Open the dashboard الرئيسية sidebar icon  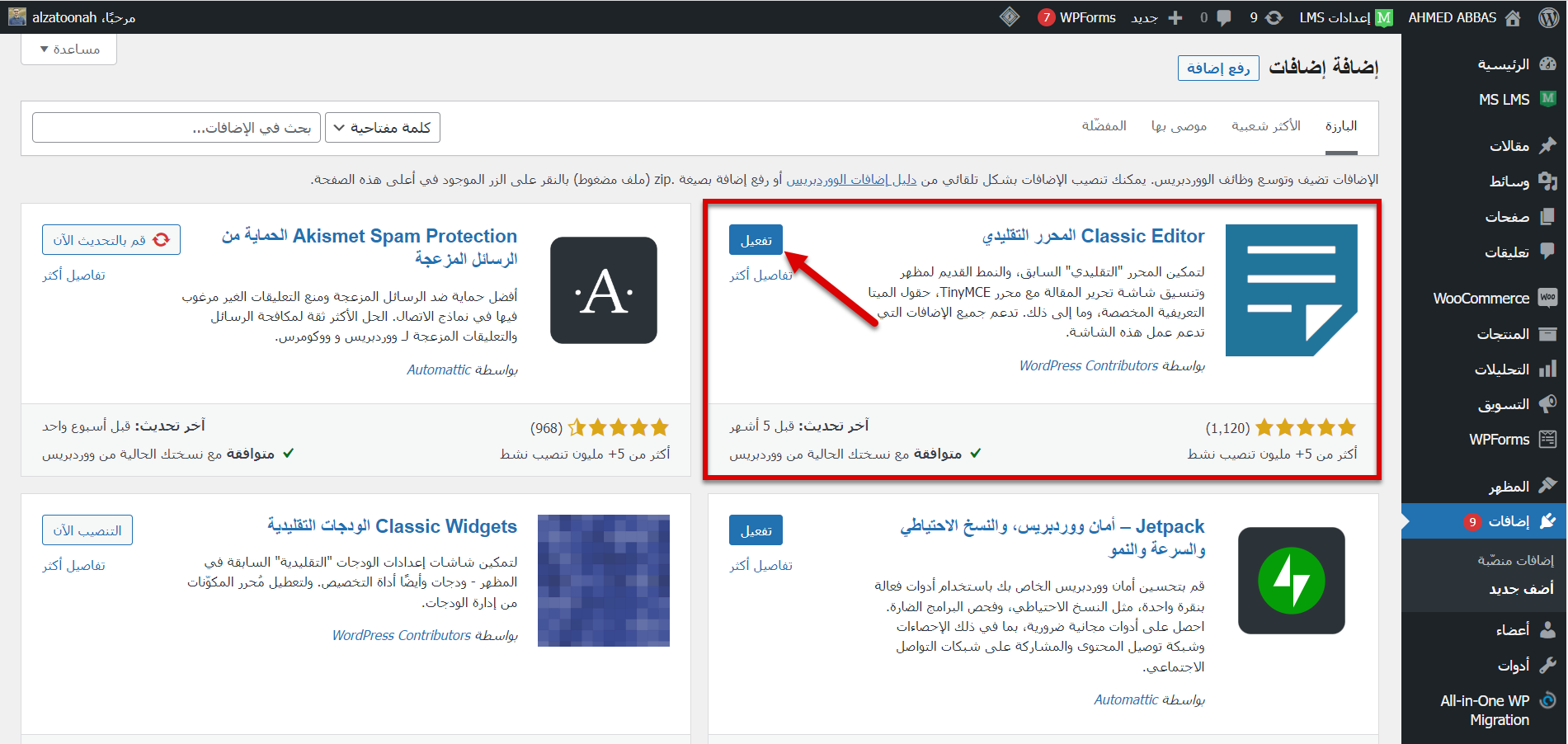pyautogui.click(x=1547, y=64)
